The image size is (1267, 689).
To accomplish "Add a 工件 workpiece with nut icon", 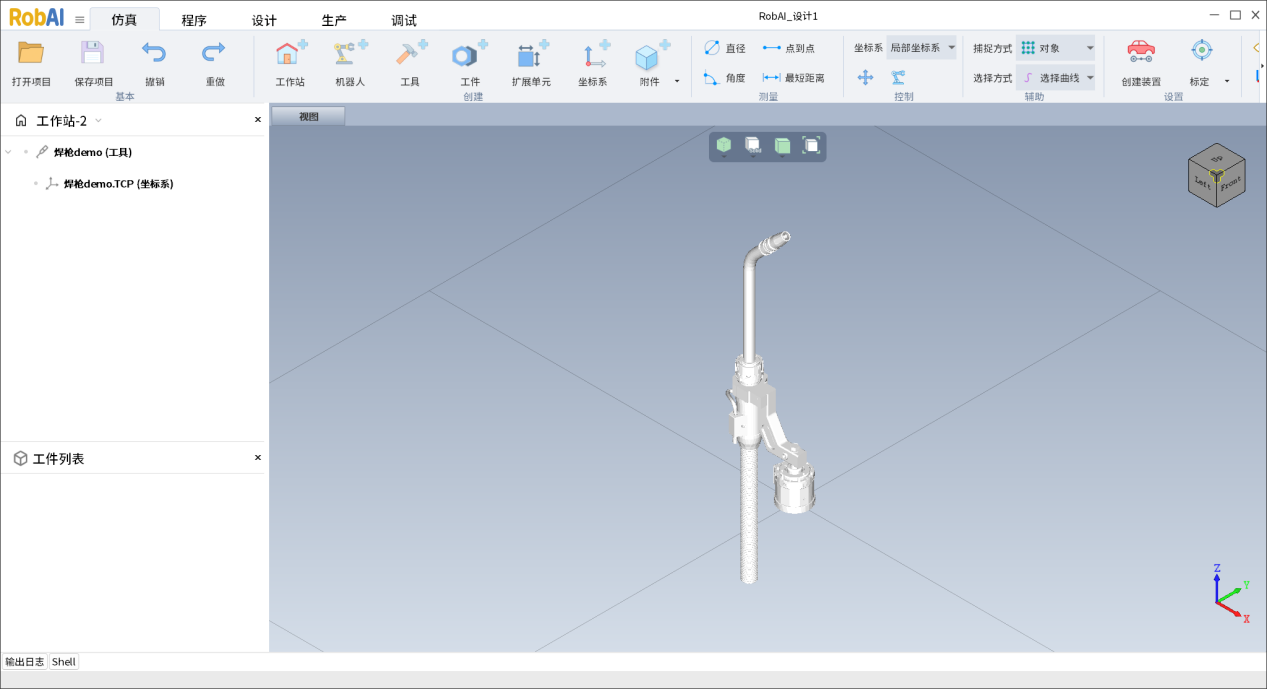I will (x=469, y=53).
